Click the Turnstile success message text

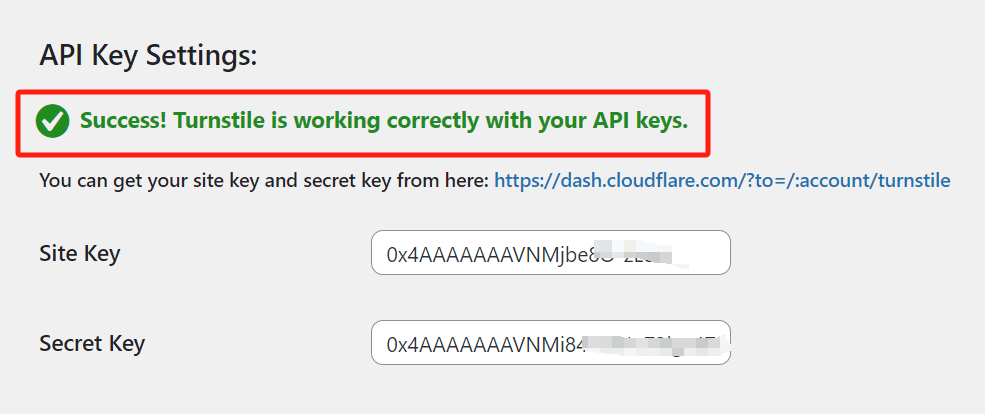[x=384, y=121]
